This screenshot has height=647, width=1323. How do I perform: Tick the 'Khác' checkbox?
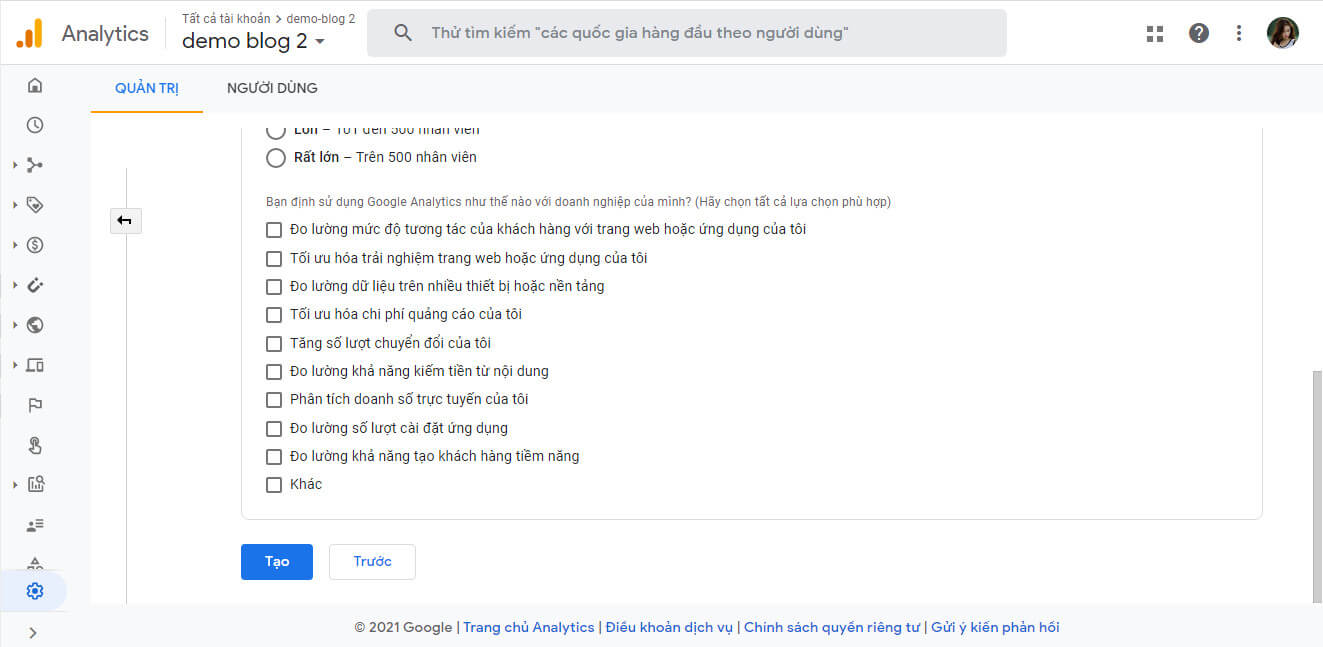click(x=274, y=485)
